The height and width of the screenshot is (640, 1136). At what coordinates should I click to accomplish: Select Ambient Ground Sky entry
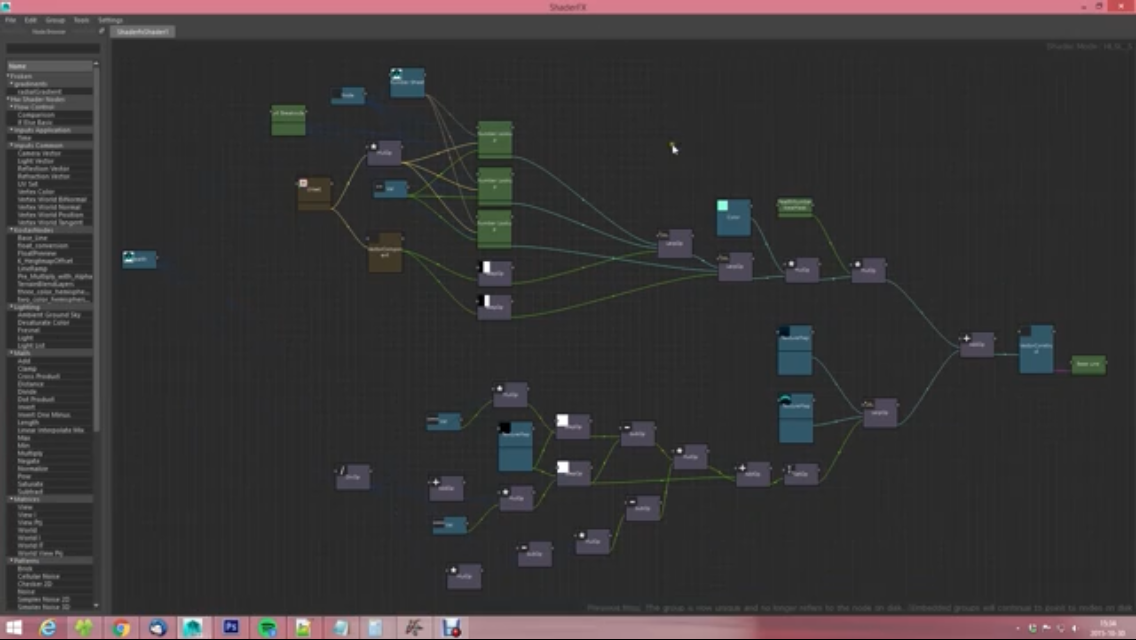click(49, 315)
